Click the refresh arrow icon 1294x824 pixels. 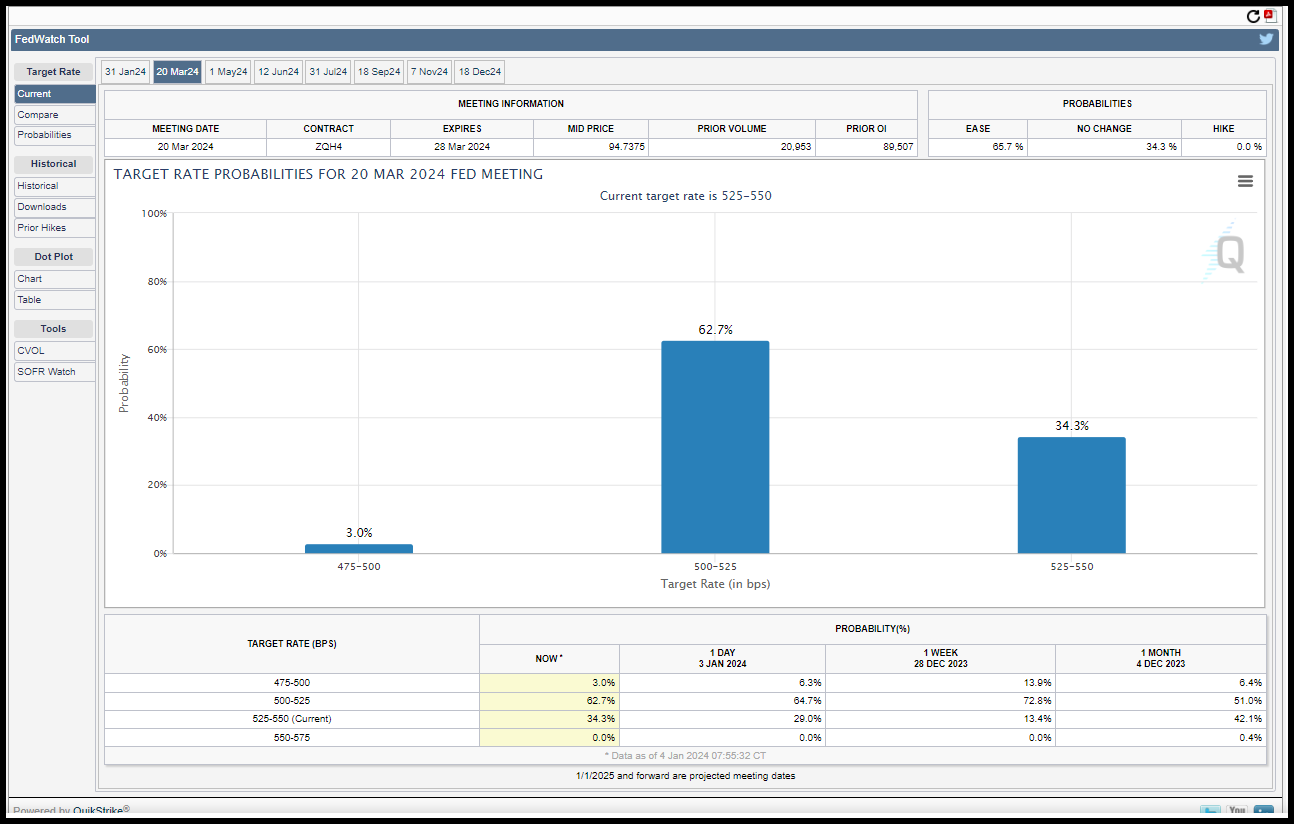click(x=1253, y=16)
